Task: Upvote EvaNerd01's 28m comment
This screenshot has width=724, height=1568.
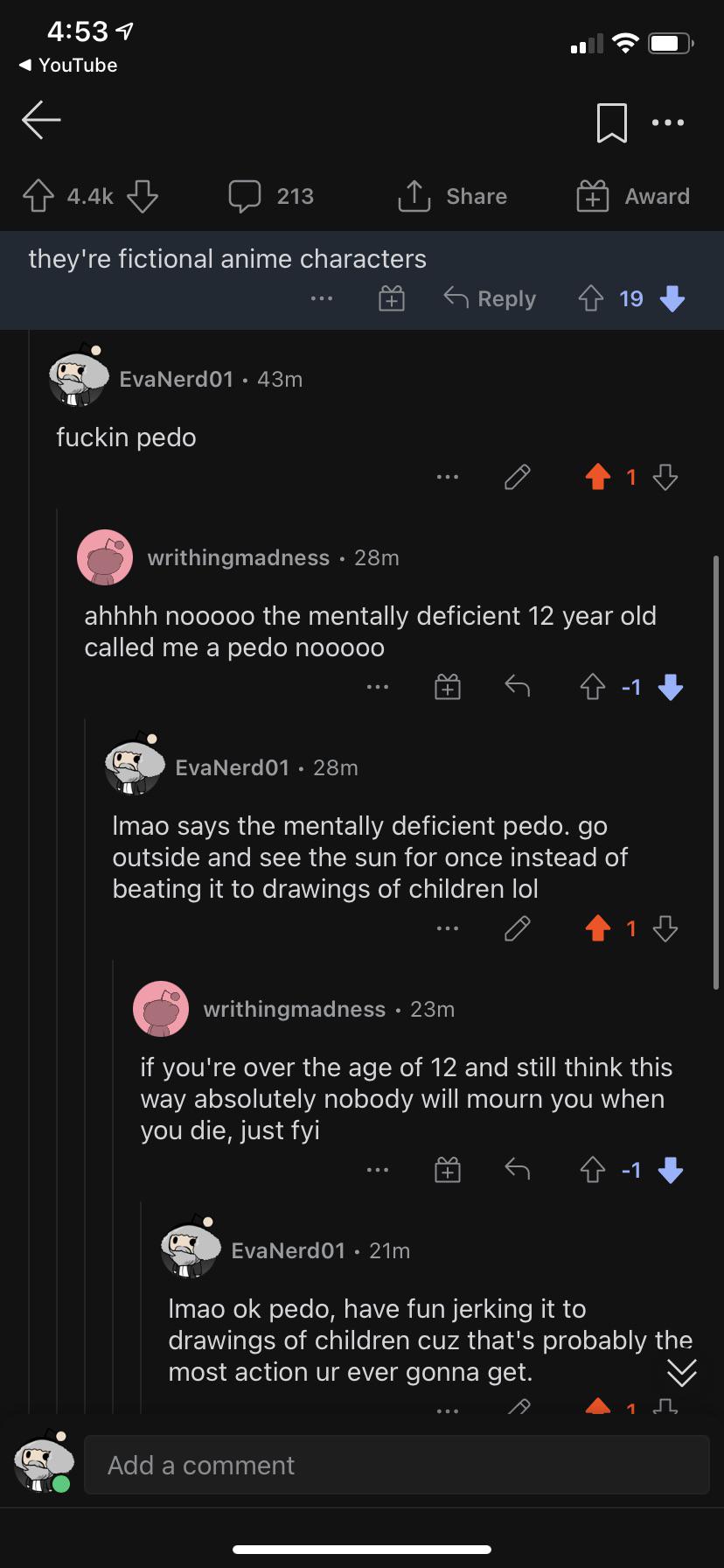Action: tap(598, 928)
